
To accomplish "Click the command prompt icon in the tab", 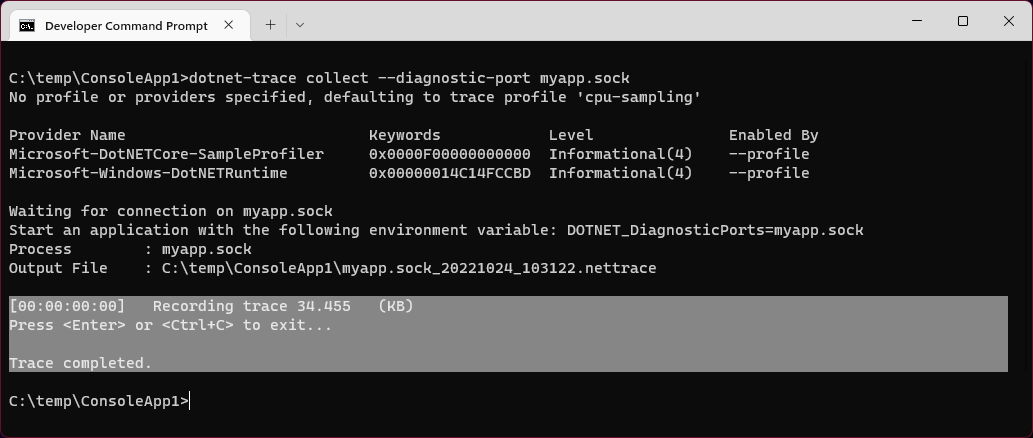I will tap(26, 26).
